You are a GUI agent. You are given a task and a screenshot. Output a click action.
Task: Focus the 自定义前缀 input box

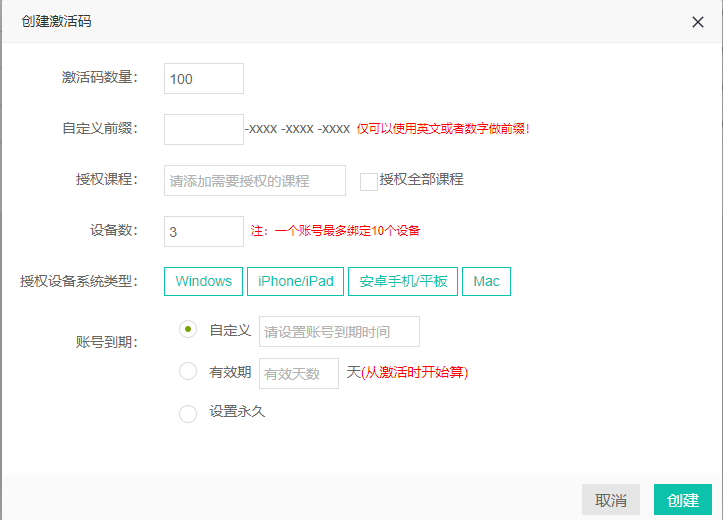coord(204,129)
